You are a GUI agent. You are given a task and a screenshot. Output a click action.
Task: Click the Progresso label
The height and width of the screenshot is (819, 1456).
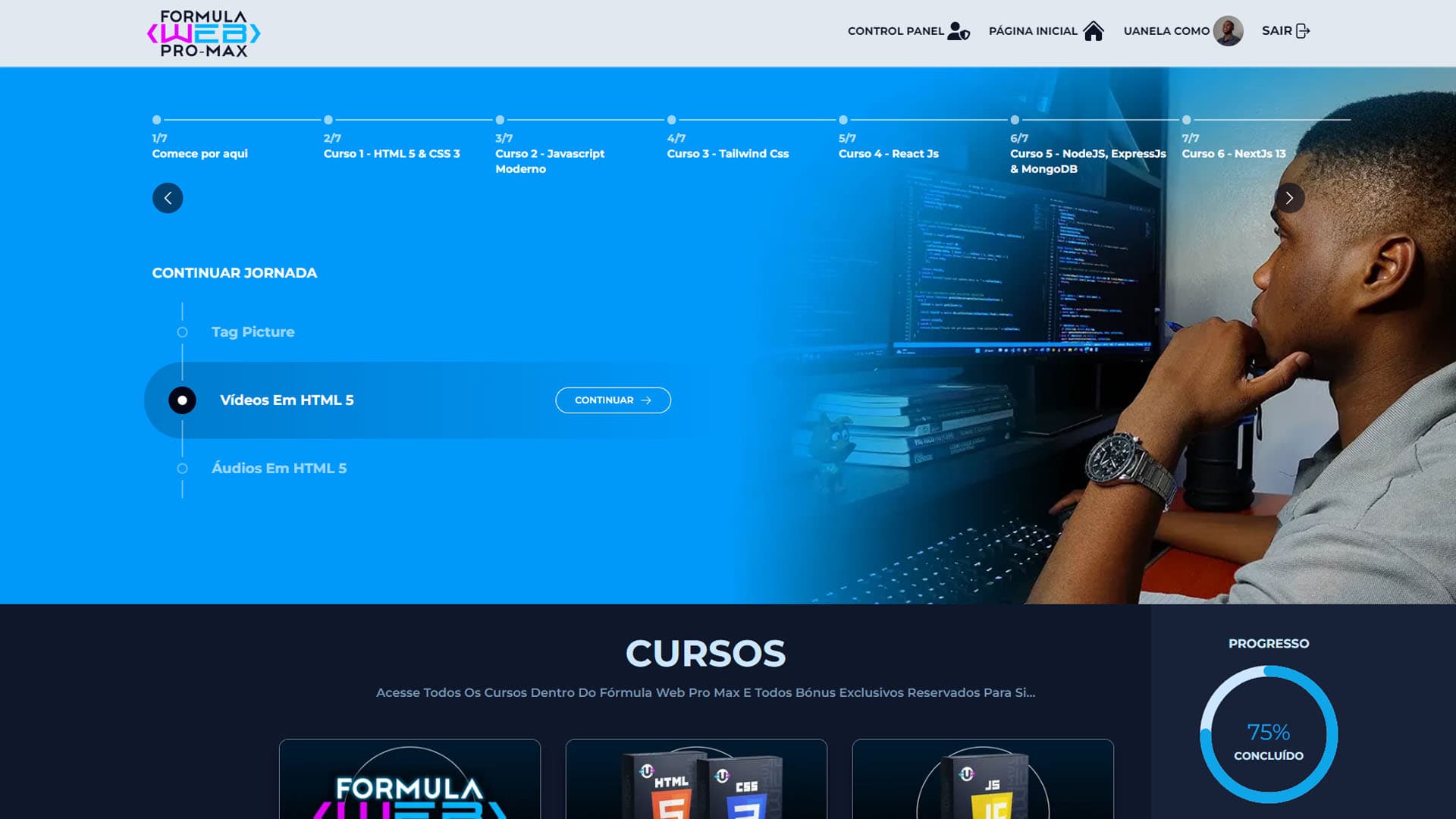pyautogui.click(x=1269, y=644)
